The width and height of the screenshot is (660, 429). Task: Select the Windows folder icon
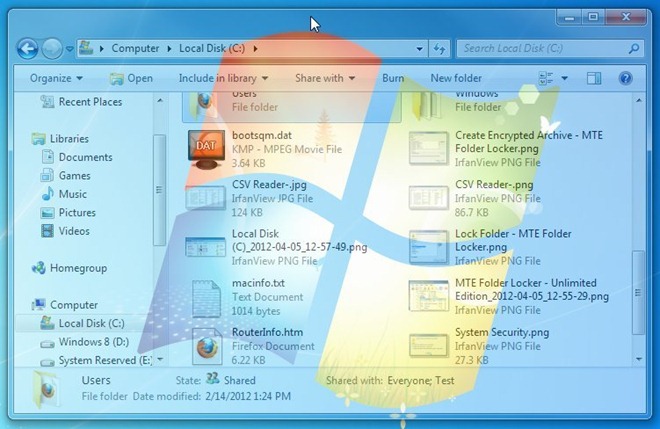tap(426, 106)
